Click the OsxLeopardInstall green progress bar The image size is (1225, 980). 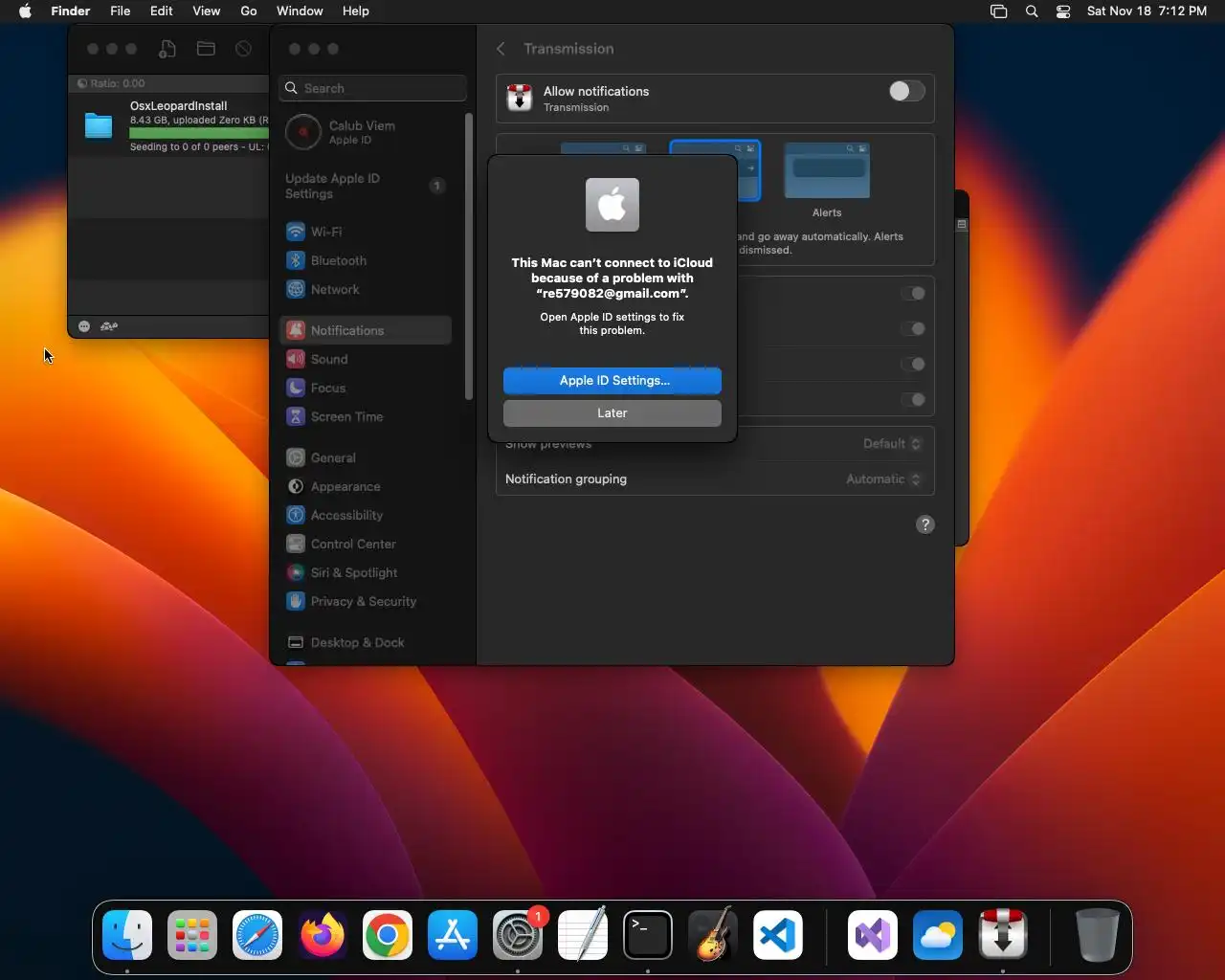coord(198,133)
